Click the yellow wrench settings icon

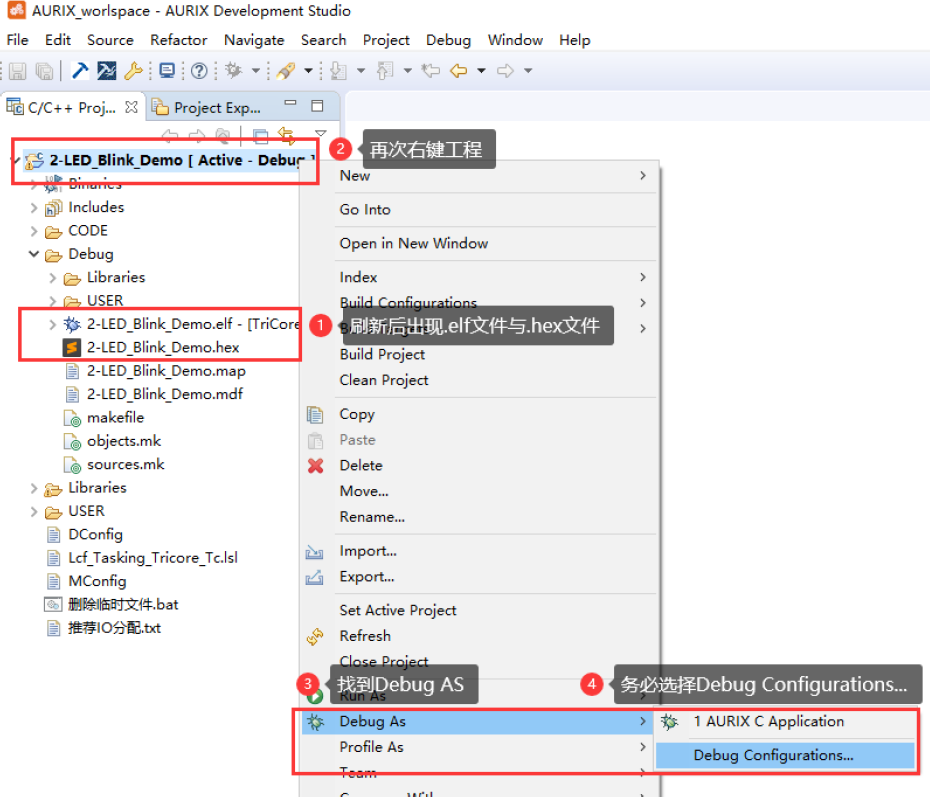click(133, 71)
